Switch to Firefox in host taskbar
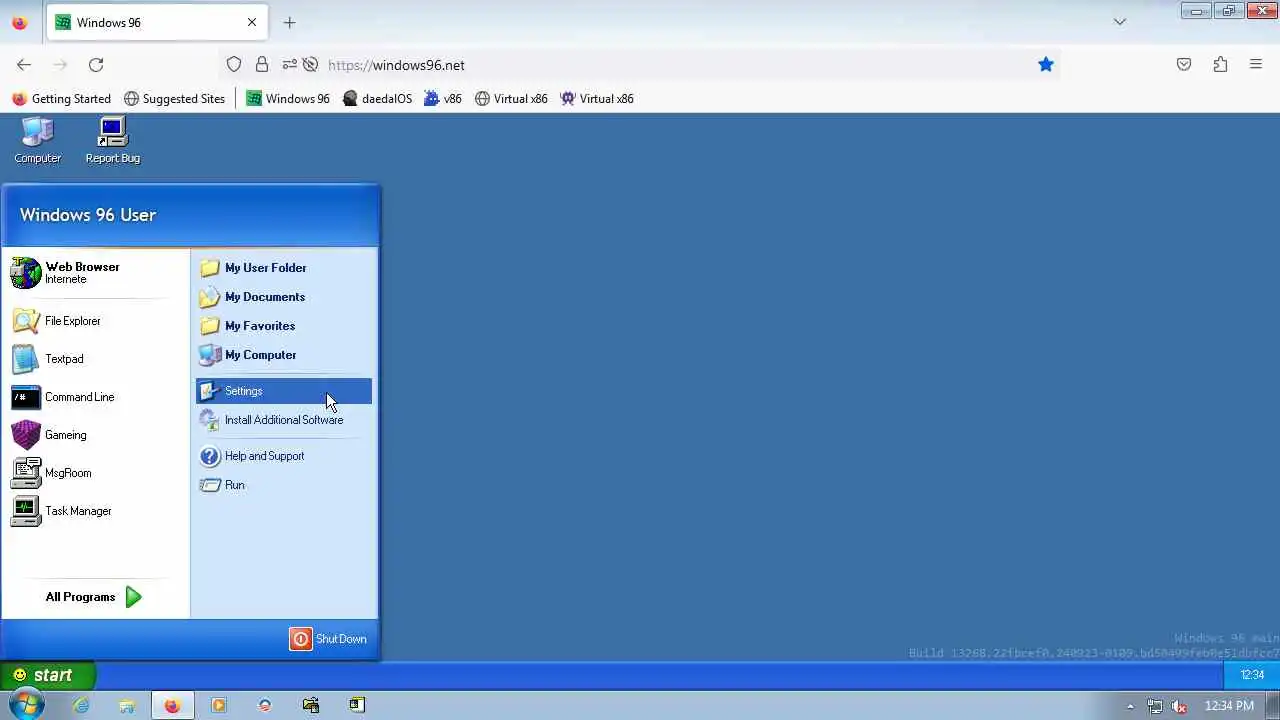Image resolution: width=1280 pixels, height=720 pixels. tap(173, 705)
